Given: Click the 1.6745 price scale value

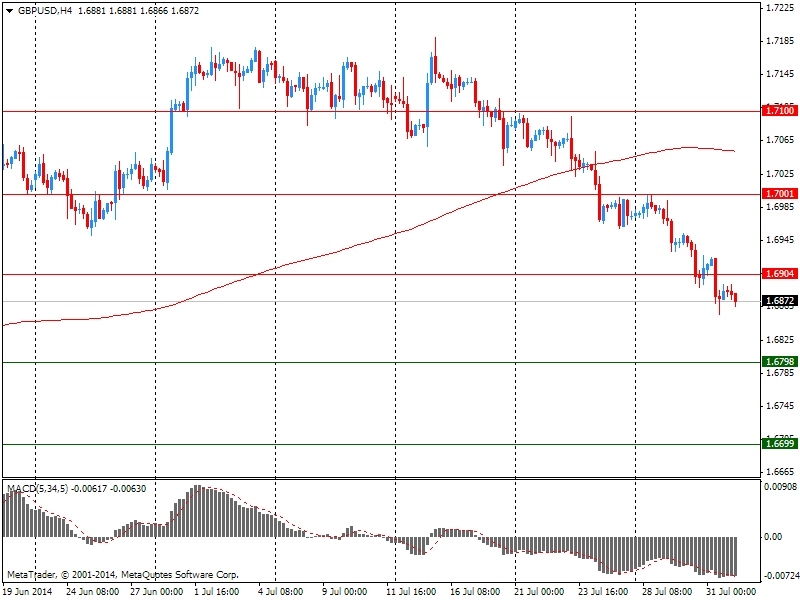Looking at the screenshot, I should click(x=781, y=406).
